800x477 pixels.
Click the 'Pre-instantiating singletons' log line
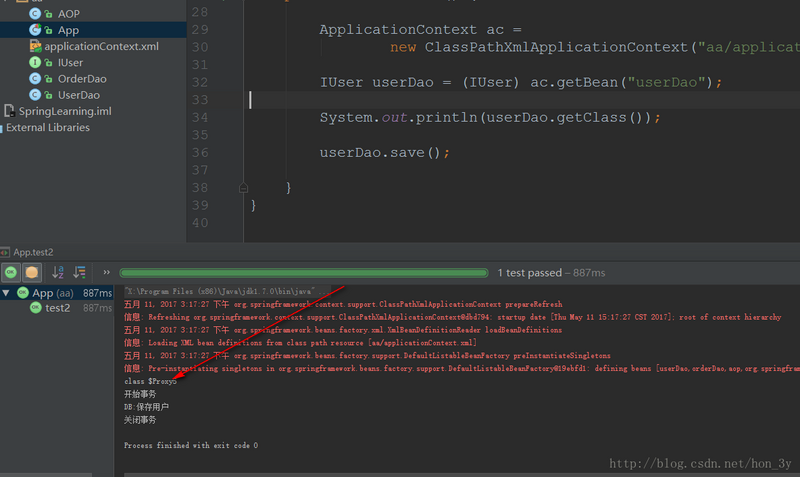click(462, 368)
